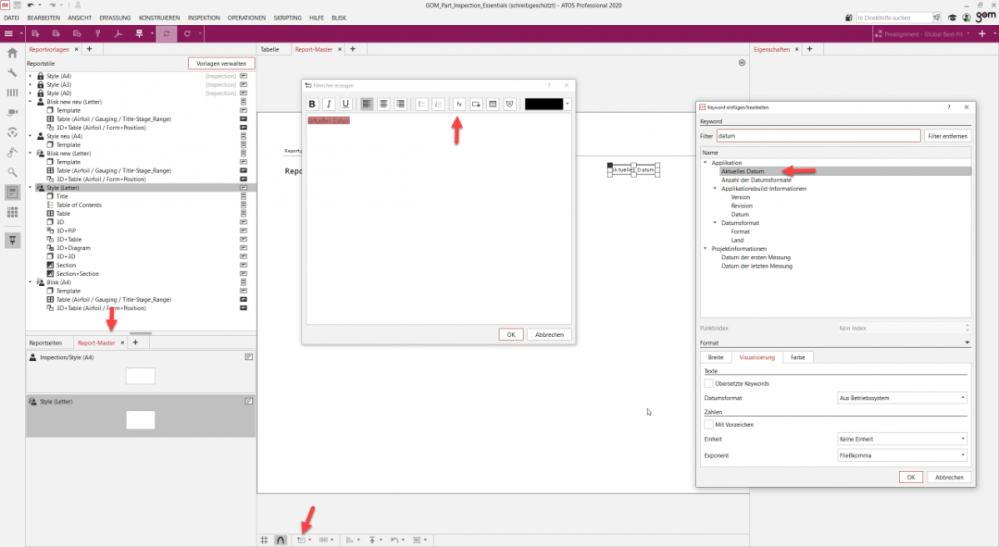
Task: Select Aktuelles Datum keyword in tree
Action: coord(742,171)
